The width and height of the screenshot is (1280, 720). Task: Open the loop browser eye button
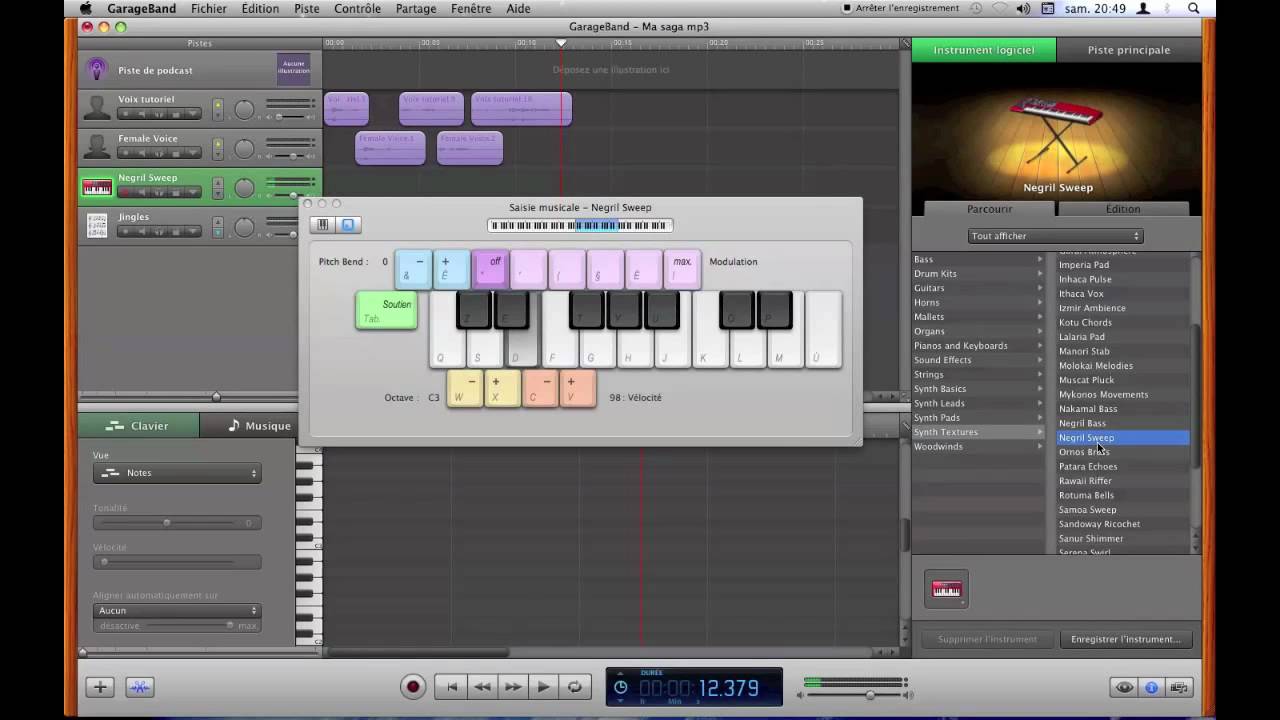click(x=1125, y=687)
